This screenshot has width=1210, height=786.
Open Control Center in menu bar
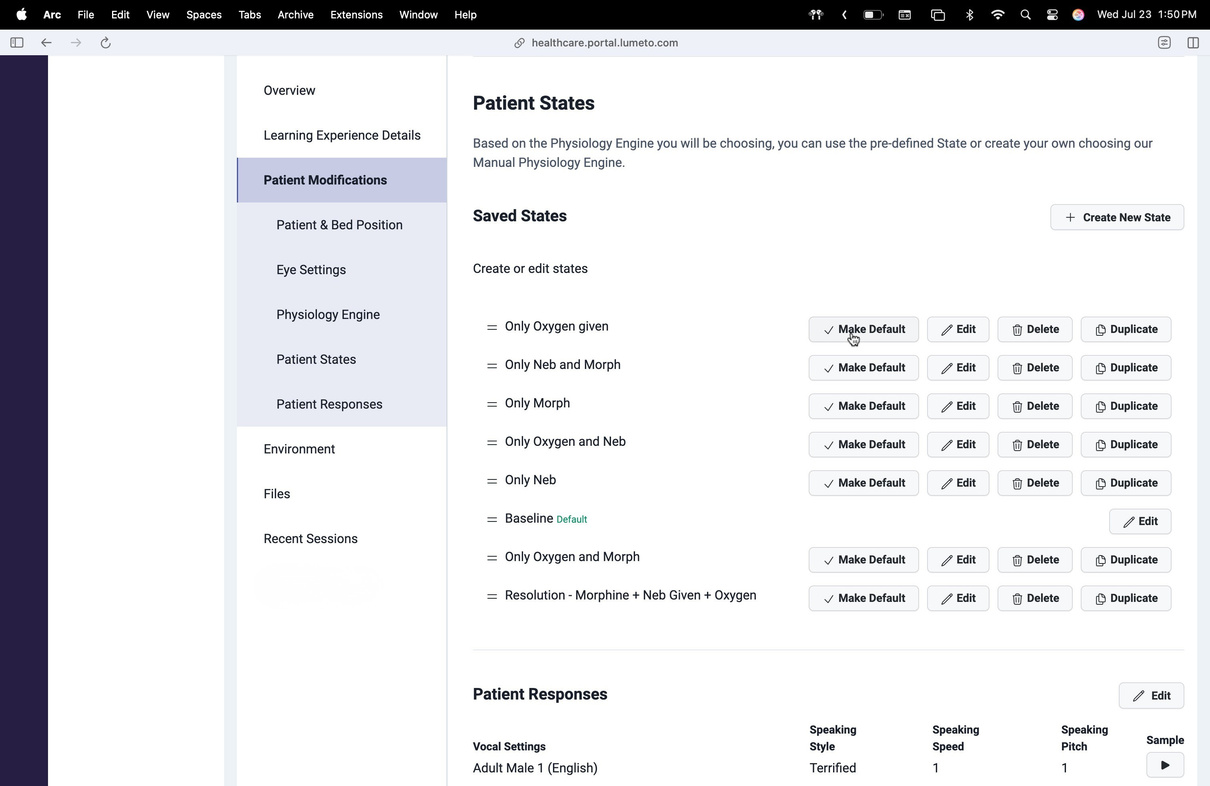[1052, 15]
